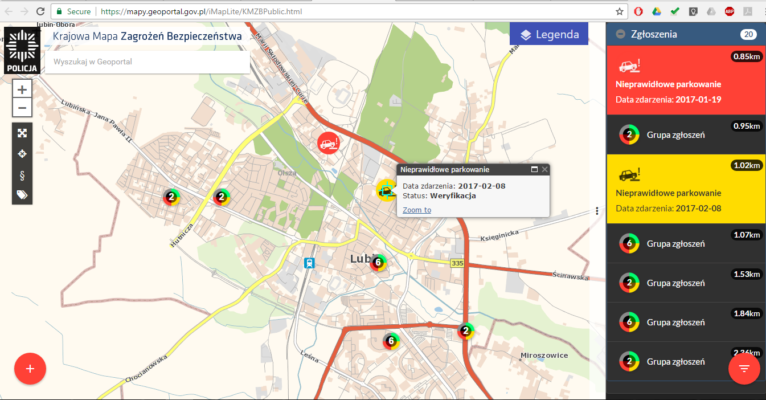Open the paragraph sign regulations tool
Screen dimensions: 766x400
click(x=22, y=175)
